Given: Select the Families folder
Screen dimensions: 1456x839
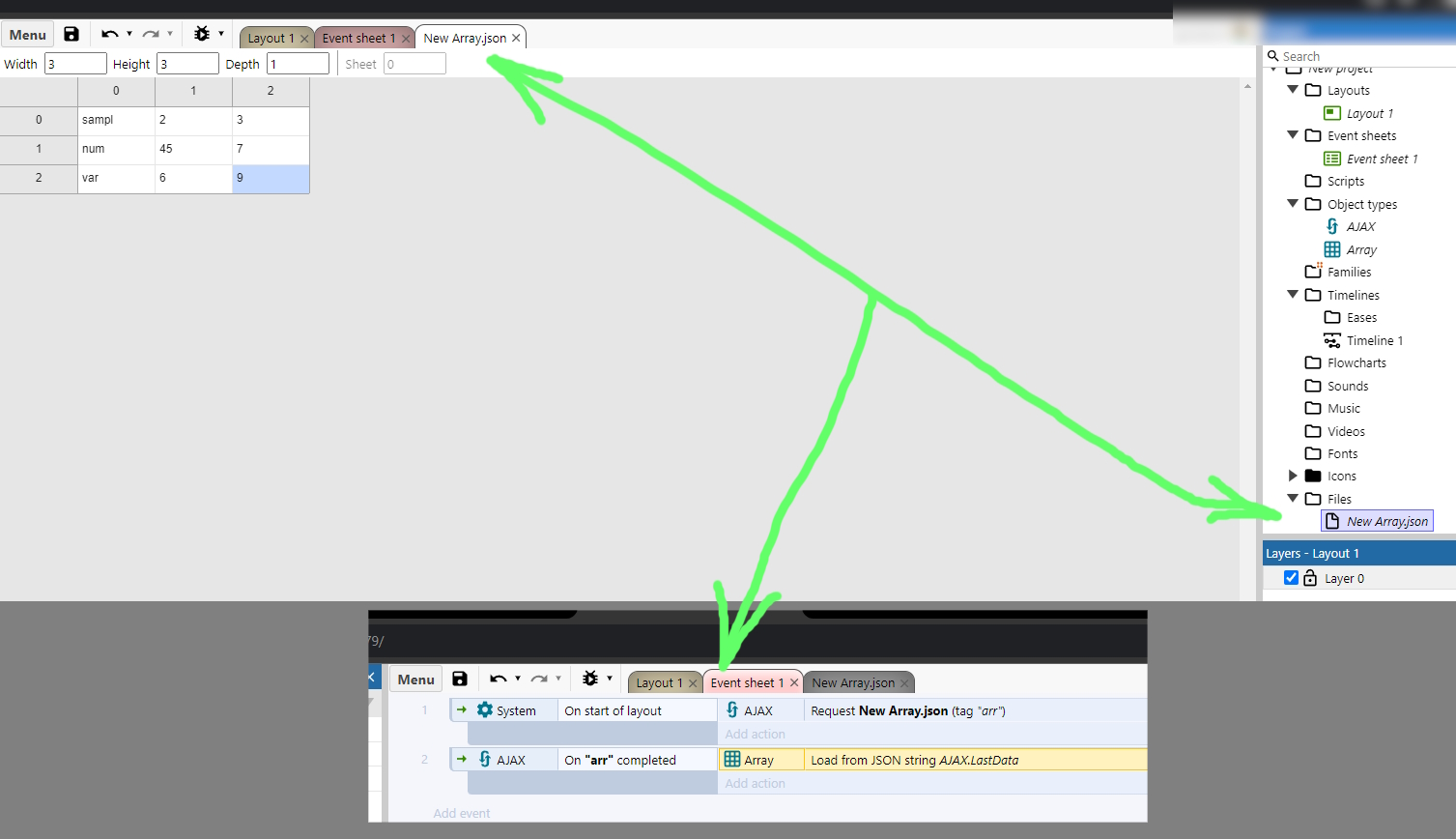Looking at the screenshot, I should (x=1338, y=272).
